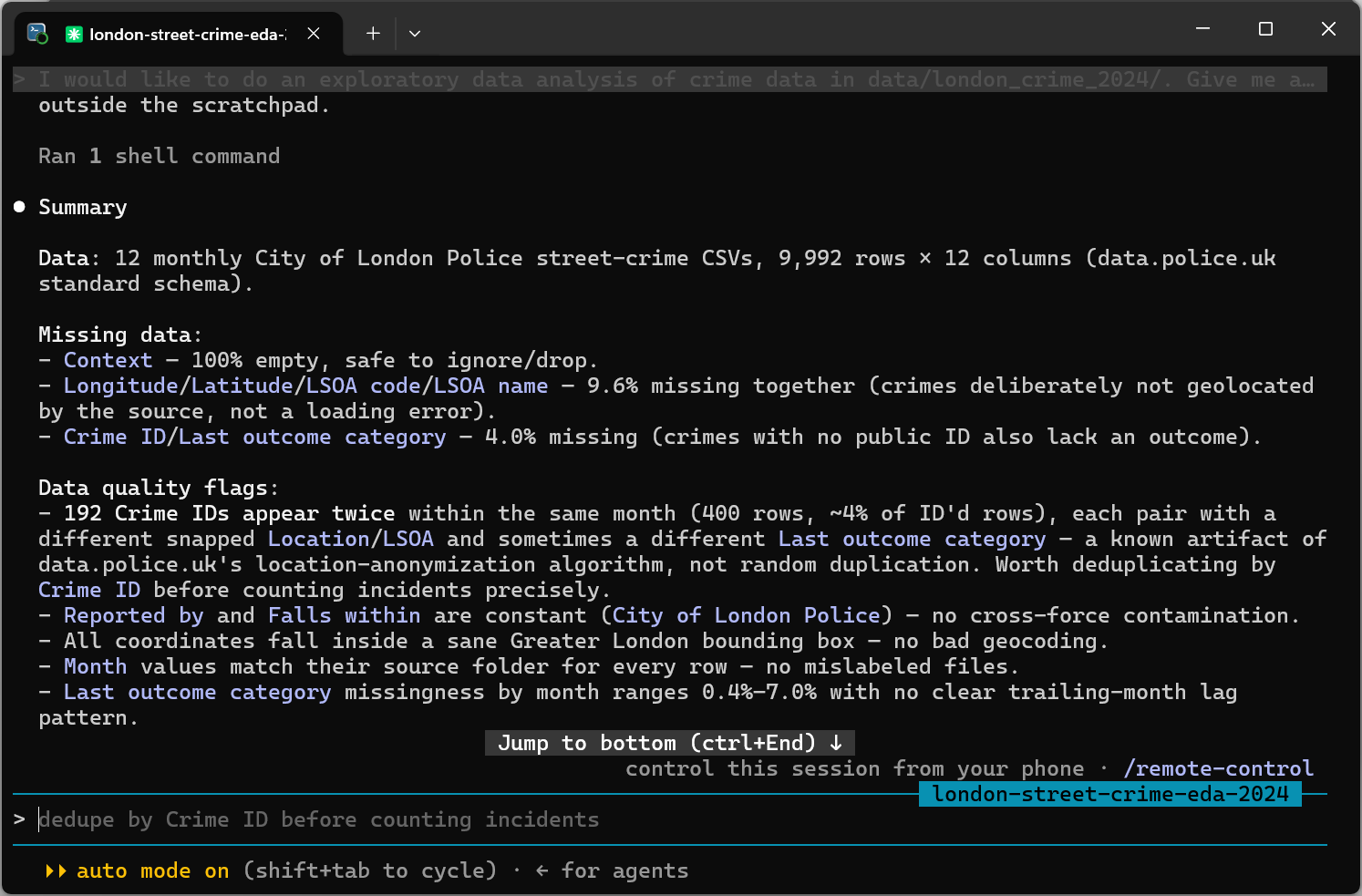Open the tab profile dropdown chevron

click(x=415, y=34)
